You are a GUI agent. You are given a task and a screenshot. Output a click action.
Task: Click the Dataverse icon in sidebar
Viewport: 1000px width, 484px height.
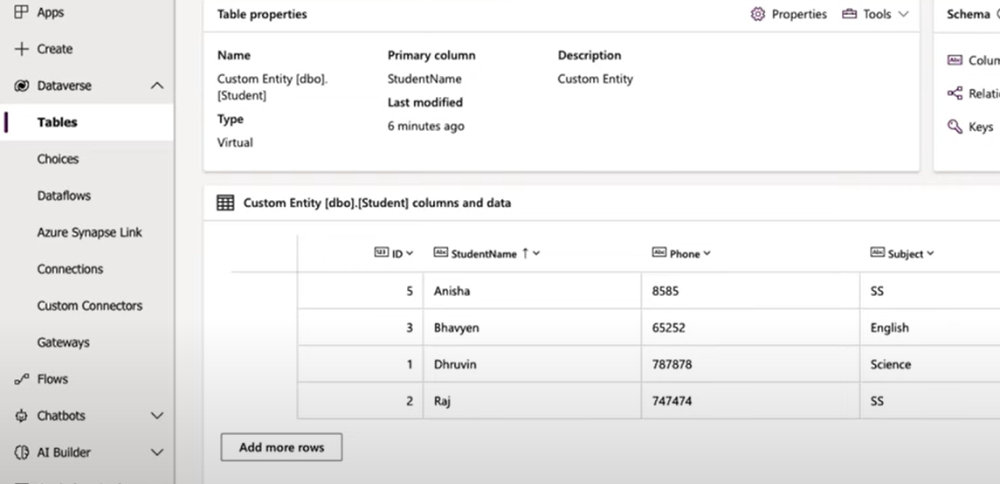pyautogui.click(x=22, y=85)
